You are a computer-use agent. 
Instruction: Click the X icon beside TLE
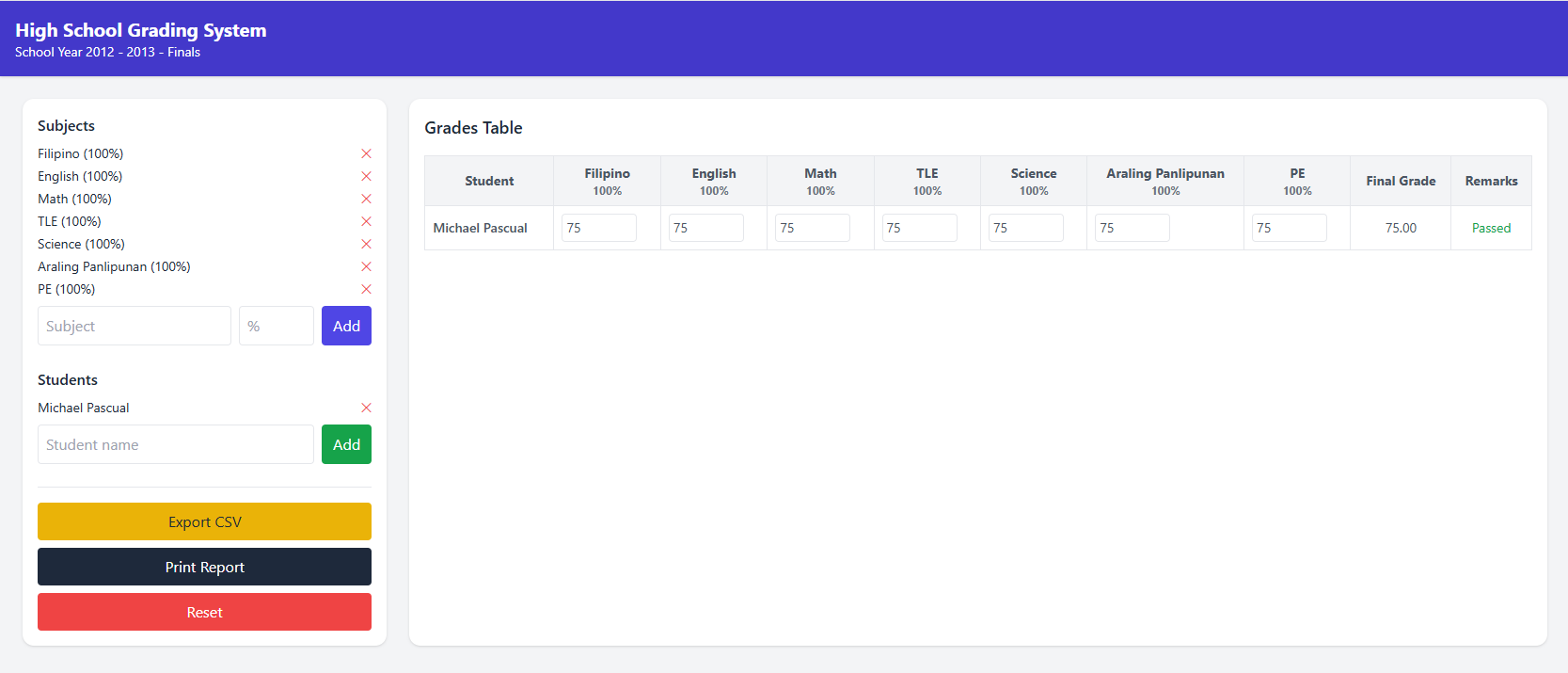click(x=366, y=221)
